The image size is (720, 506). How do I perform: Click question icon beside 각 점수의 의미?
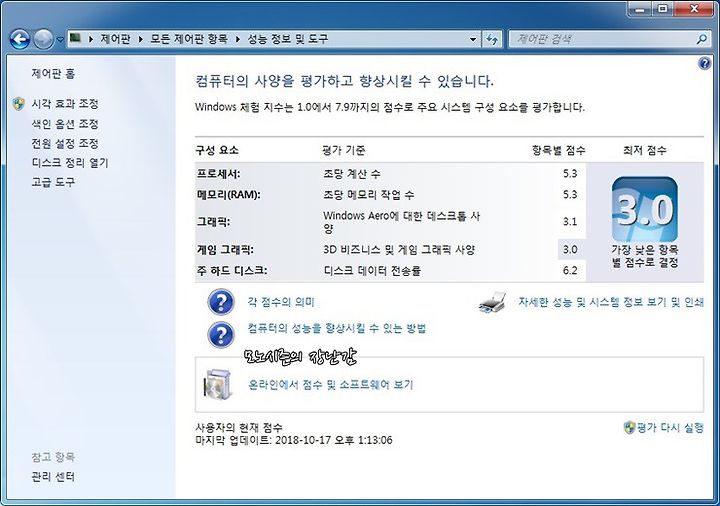click(221, 302)
